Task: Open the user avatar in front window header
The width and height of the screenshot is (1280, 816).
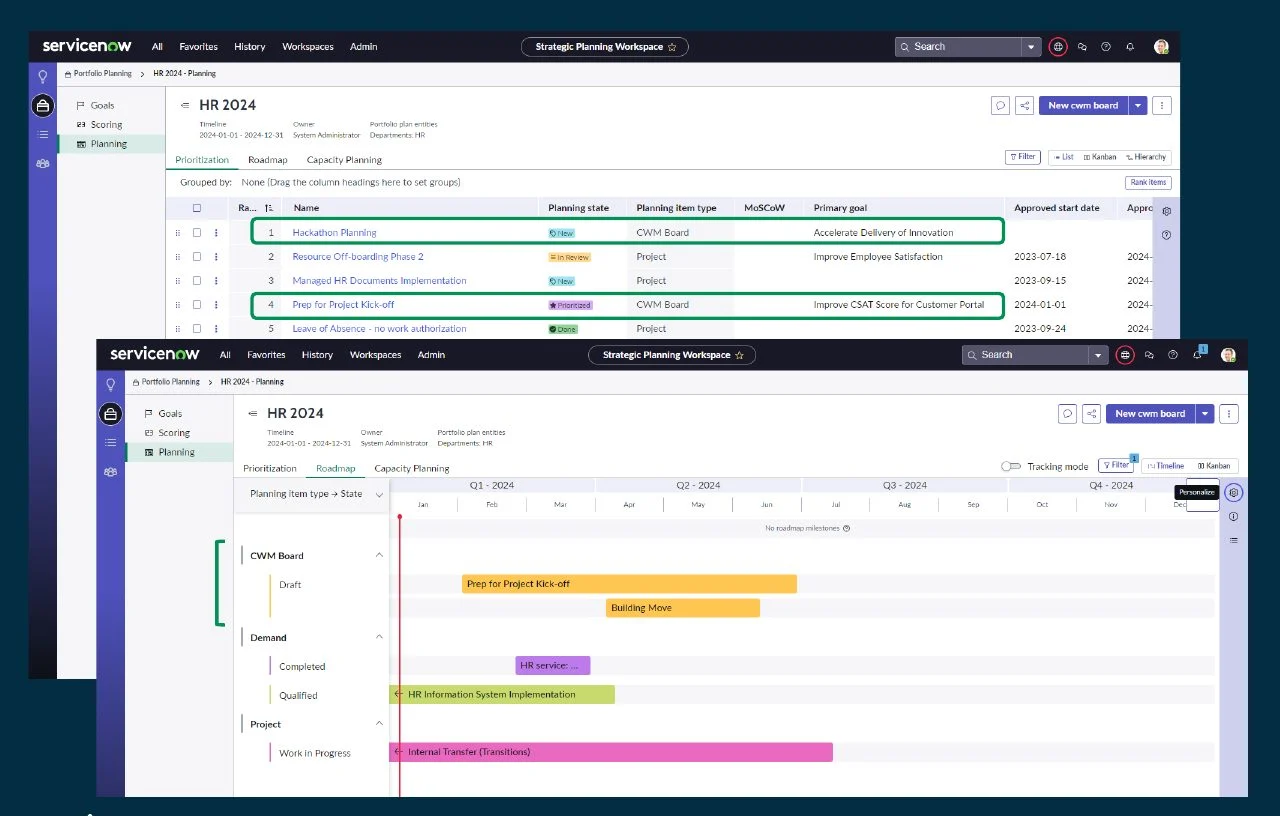Action: (1228, 355)
